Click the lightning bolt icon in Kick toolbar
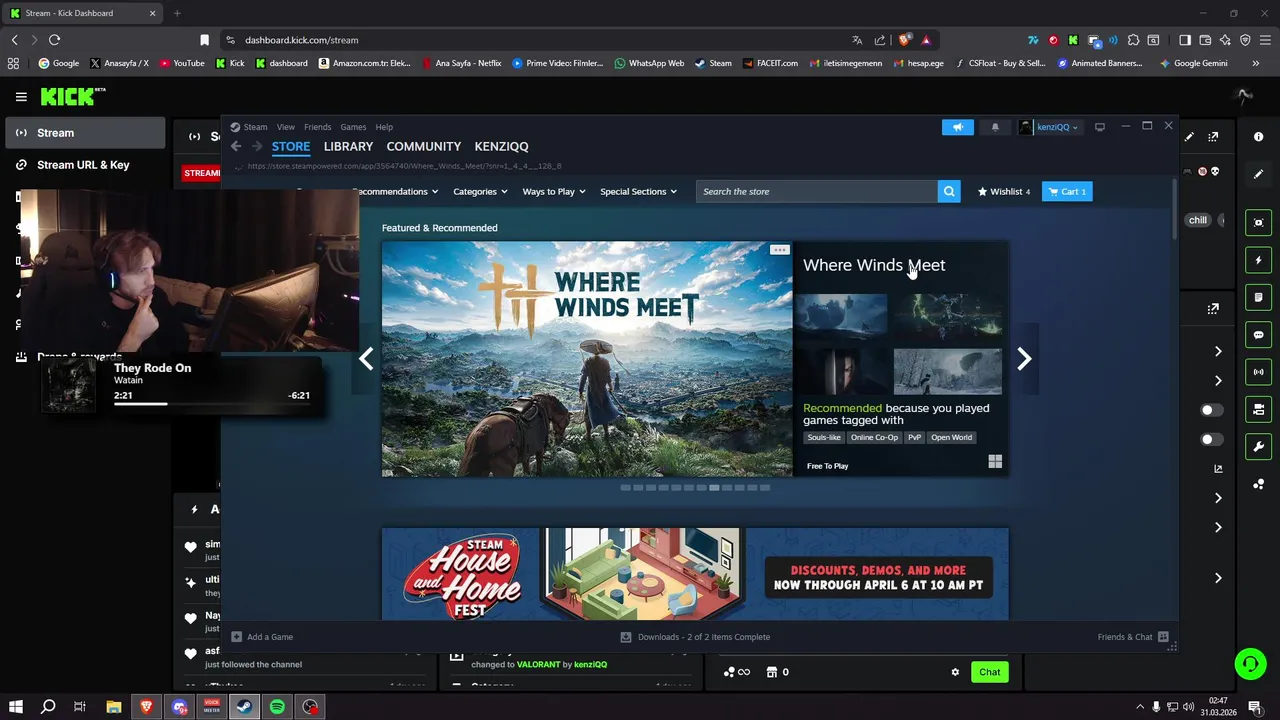The width and height of the screenshot is (1280, 720). [1258, 260]
